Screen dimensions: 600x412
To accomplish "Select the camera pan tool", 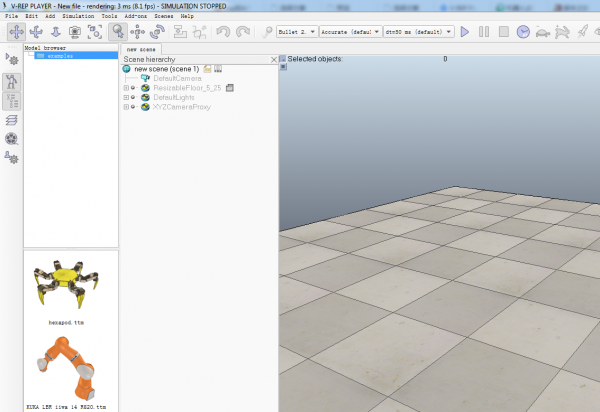I will tap(15, 32).
